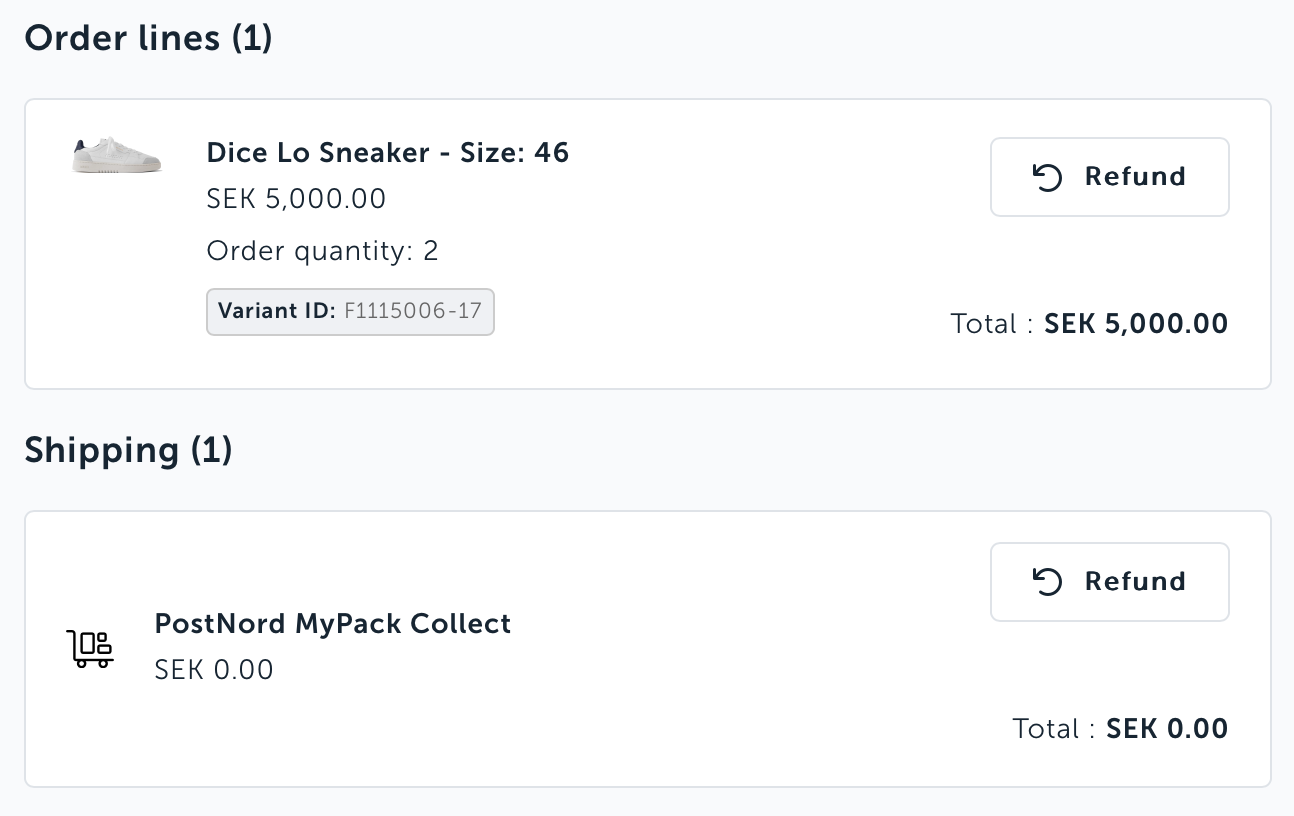
Task: Click the Variant ID F1115006-17 badge
Action: [x=350, y=312]
